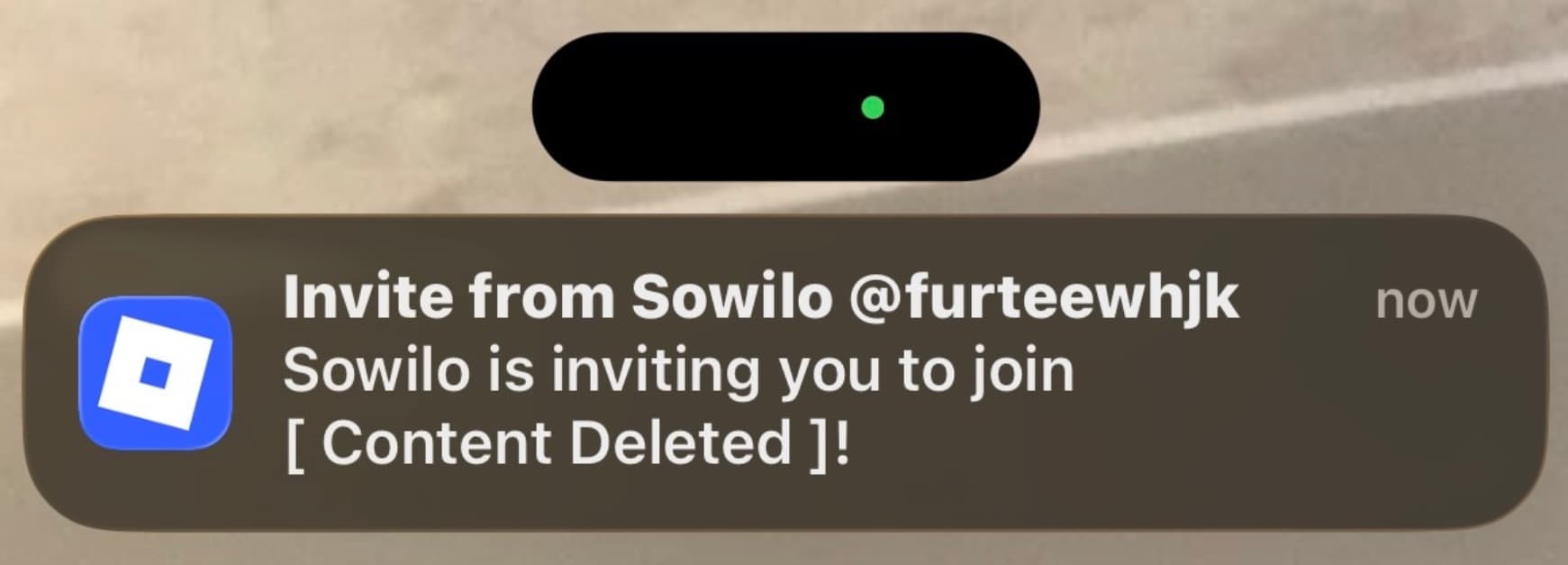Tap the blue Roblox app icon

click(x=155, y=372)
